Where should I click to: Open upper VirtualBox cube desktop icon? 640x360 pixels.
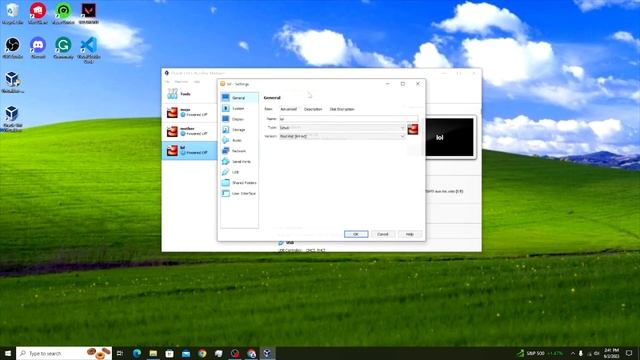(x=13, y=82)
